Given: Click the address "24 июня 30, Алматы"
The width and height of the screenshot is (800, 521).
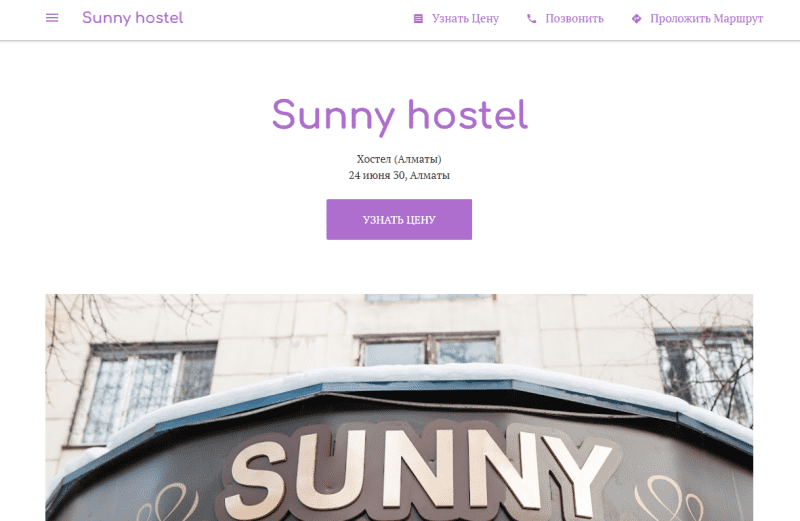Looking at the screenshot, I should click(399, 176).
